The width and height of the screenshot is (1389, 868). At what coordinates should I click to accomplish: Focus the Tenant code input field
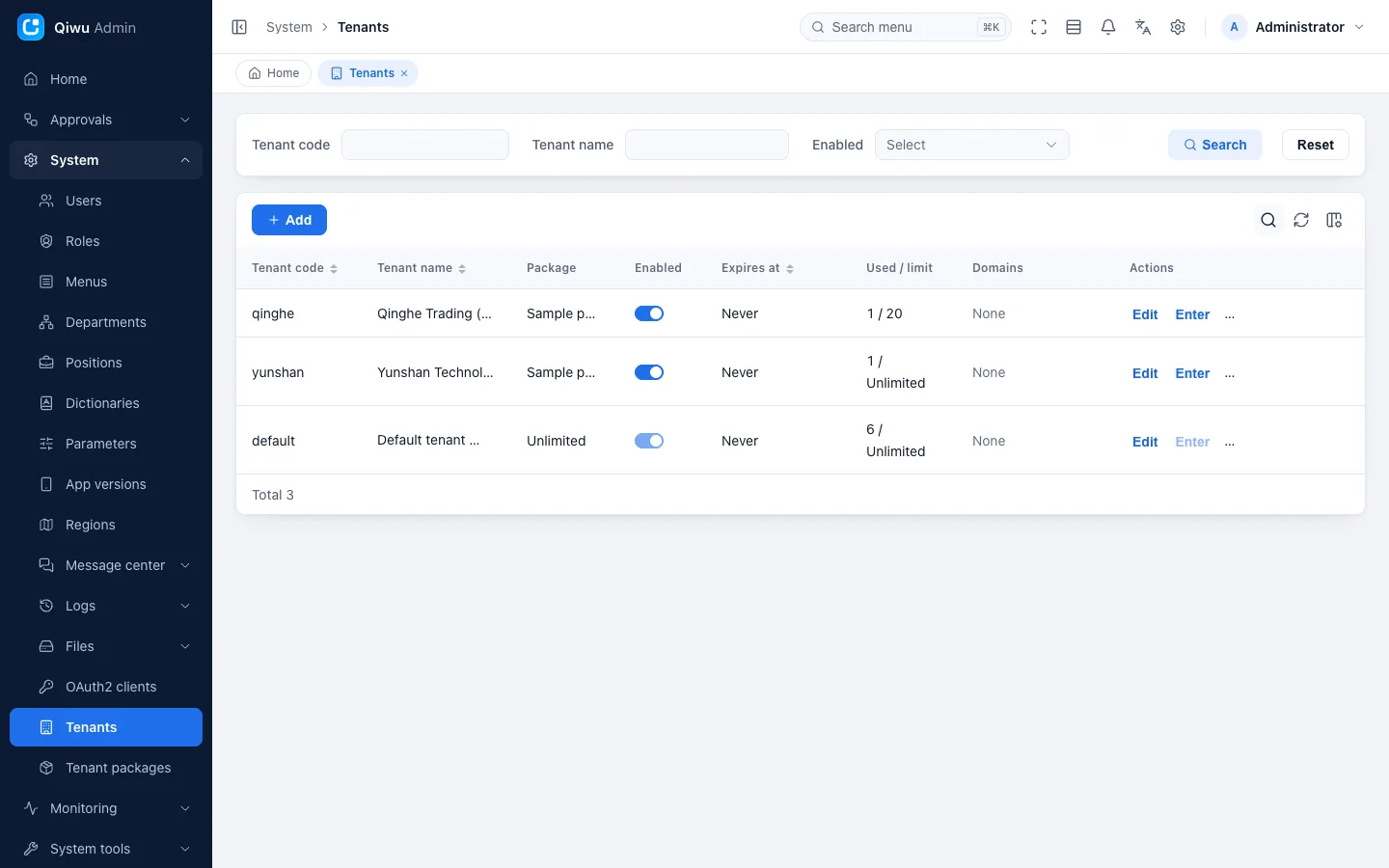425,145
